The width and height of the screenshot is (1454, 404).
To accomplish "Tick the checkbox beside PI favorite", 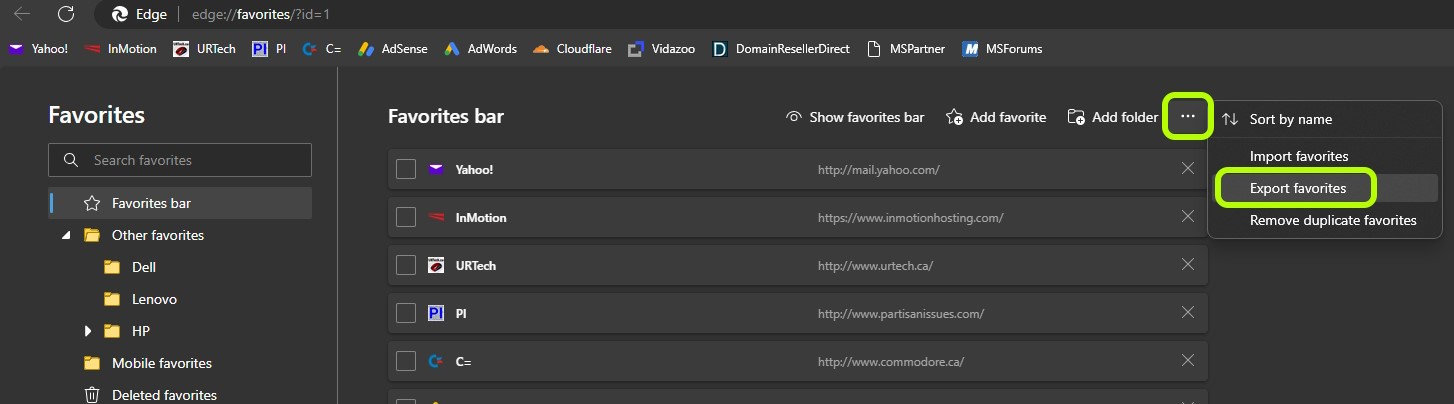I will pos(406,313).
